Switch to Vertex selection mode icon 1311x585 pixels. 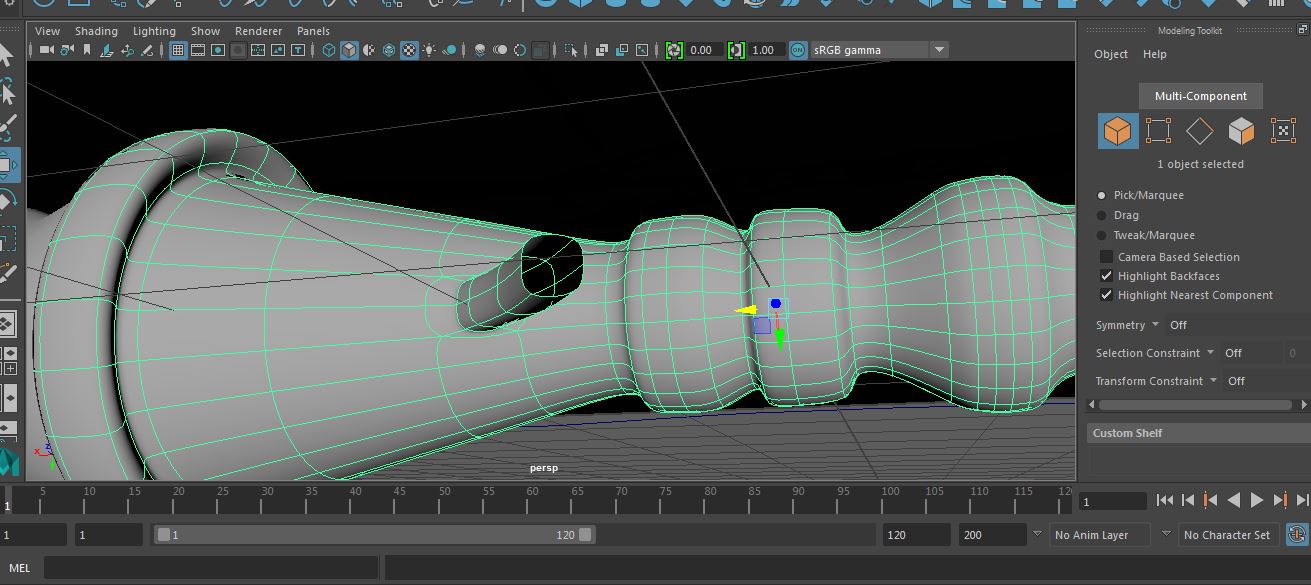tap(1158, 131)
